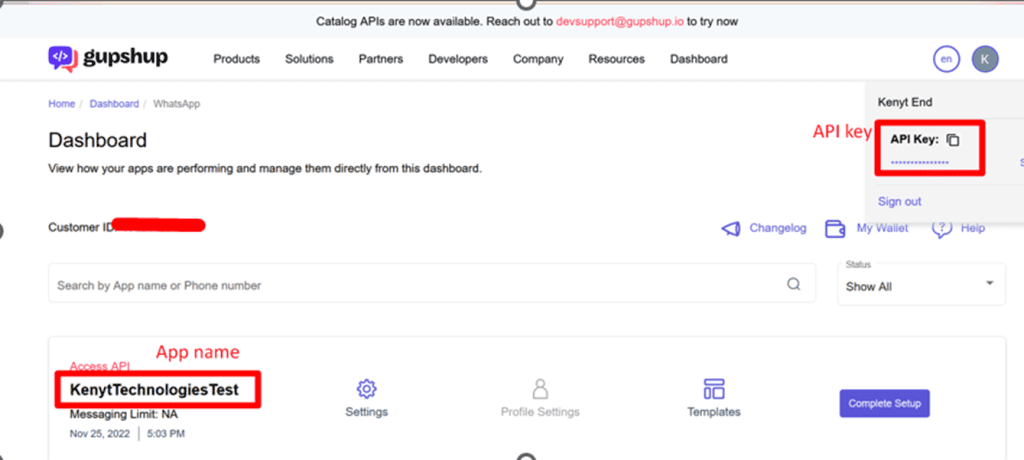Viewport: 1024px width, 460px height.
Task: Click the masked API key value
Action: coord(920,162)
